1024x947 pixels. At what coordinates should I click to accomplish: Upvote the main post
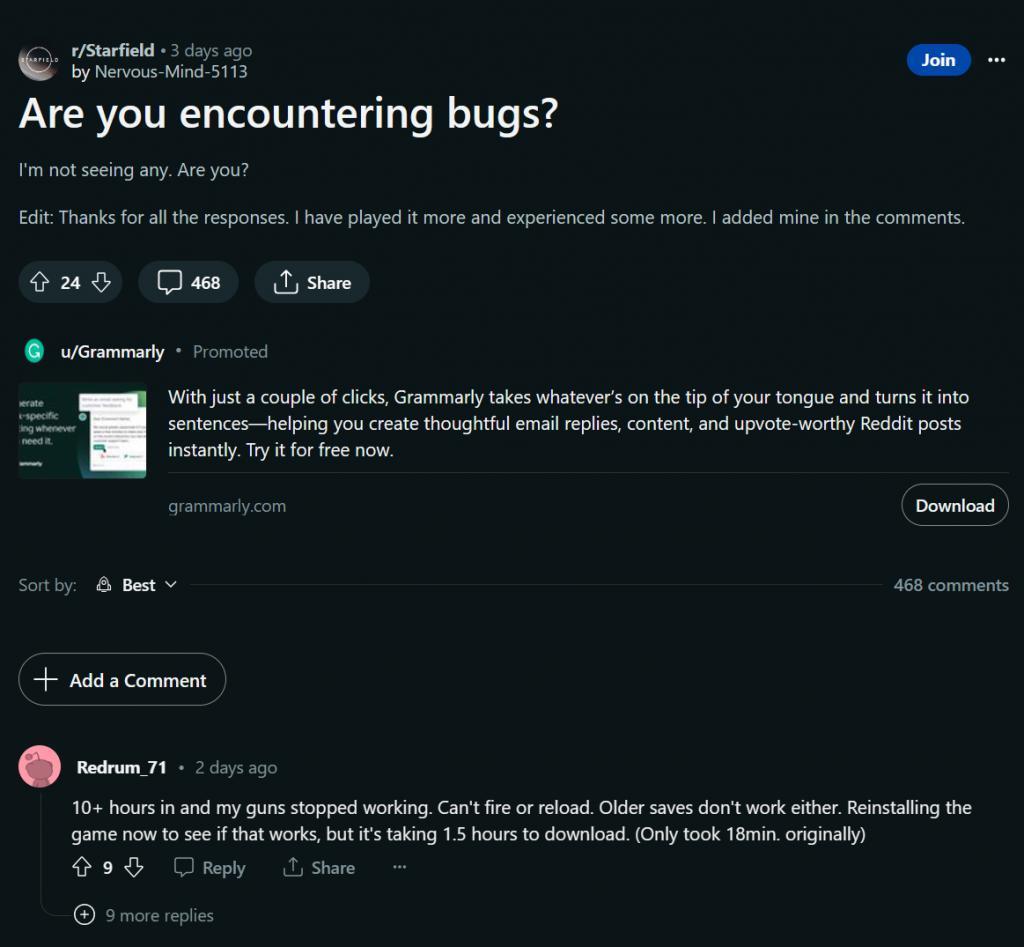coord(38,281)
